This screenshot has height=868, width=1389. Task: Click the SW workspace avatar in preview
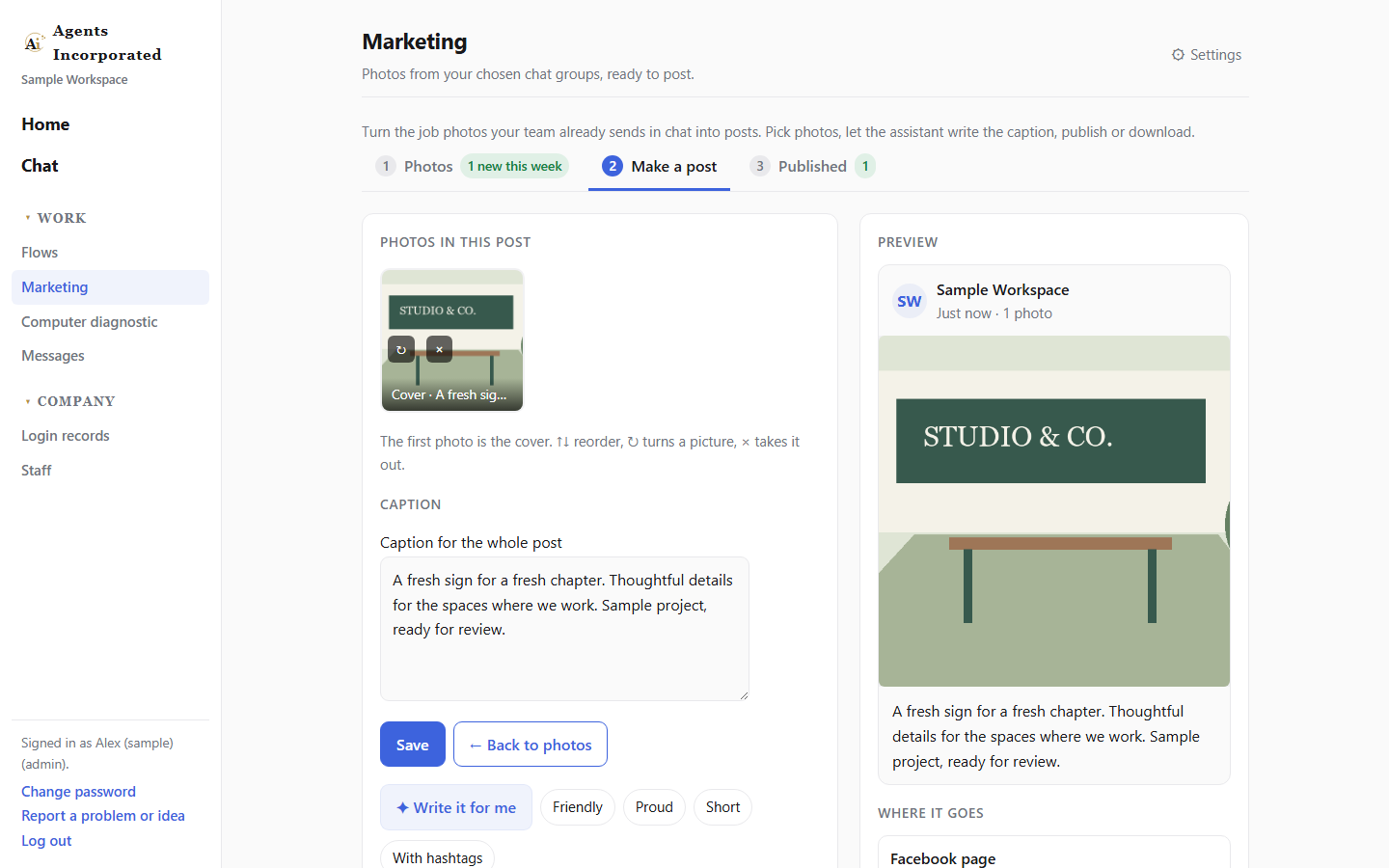910,301
